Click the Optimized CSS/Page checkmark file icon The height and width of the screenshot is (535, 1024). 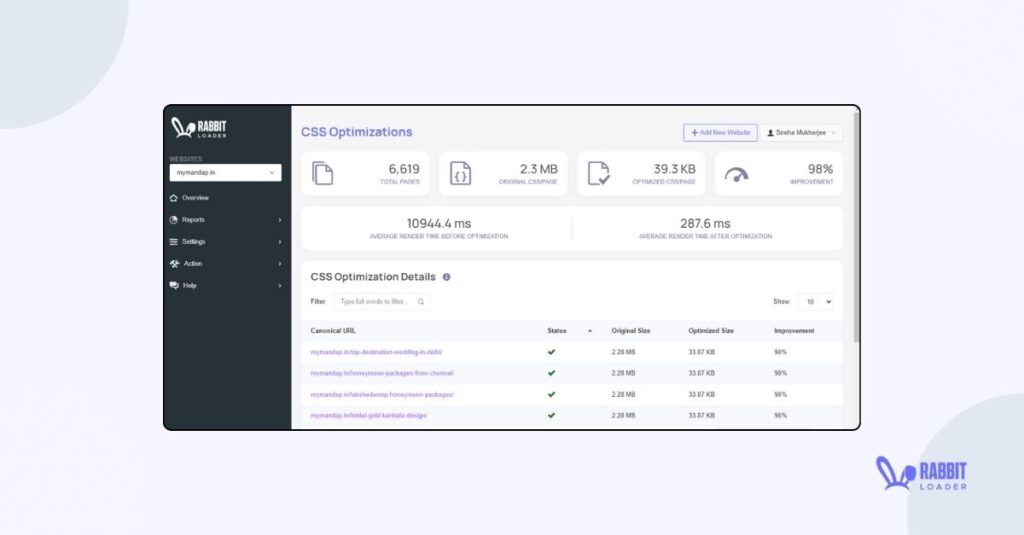point(599,174)
